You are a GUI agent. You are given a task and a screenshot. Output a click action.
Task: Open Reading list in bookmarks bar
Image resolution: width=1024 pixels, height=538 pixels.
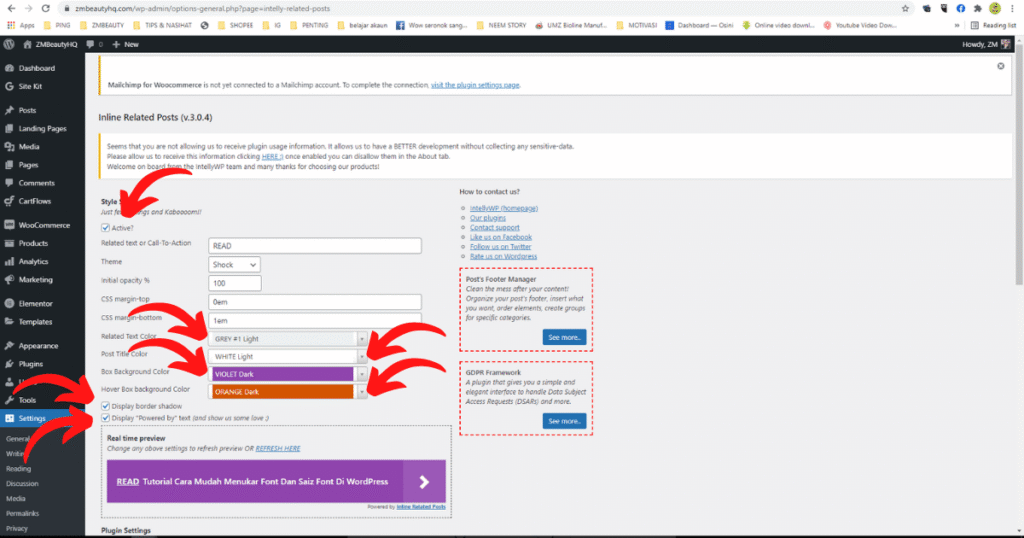pos(993,25)
